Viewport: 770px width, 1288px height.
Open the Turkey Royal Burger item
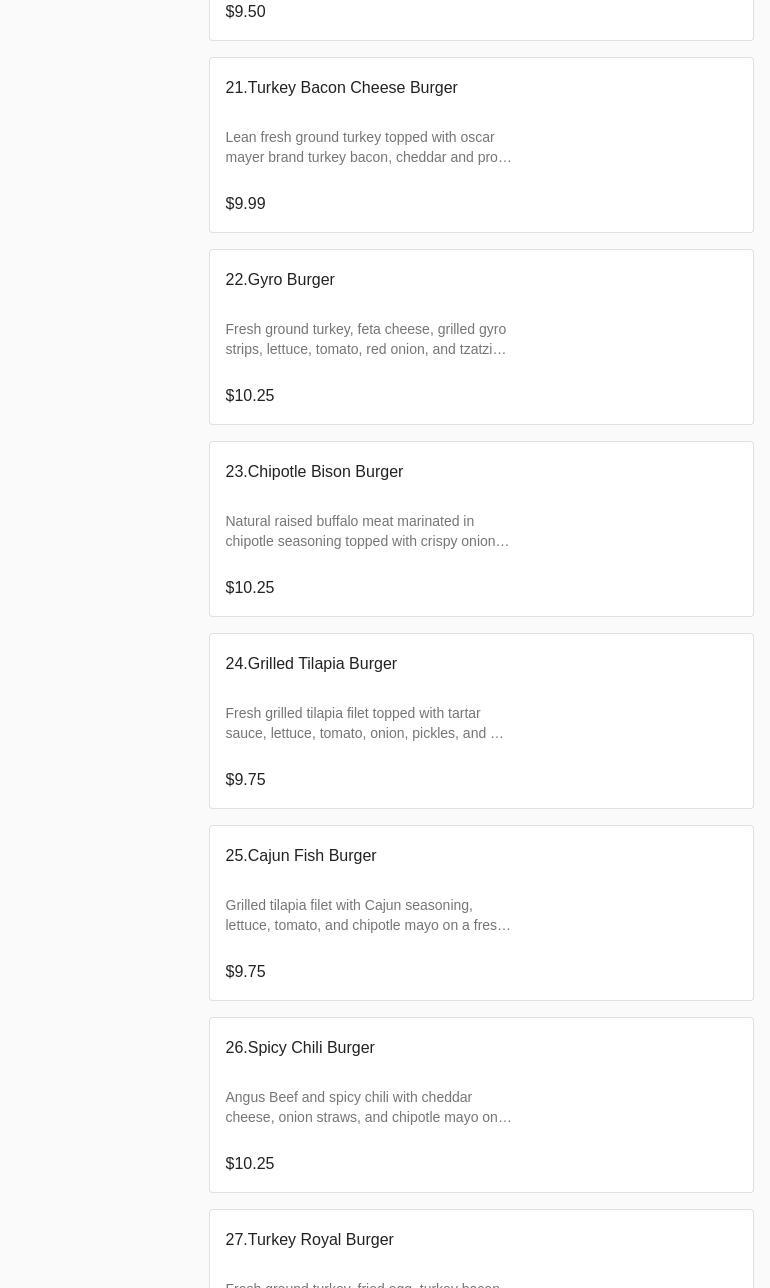tap(309, 1240)
